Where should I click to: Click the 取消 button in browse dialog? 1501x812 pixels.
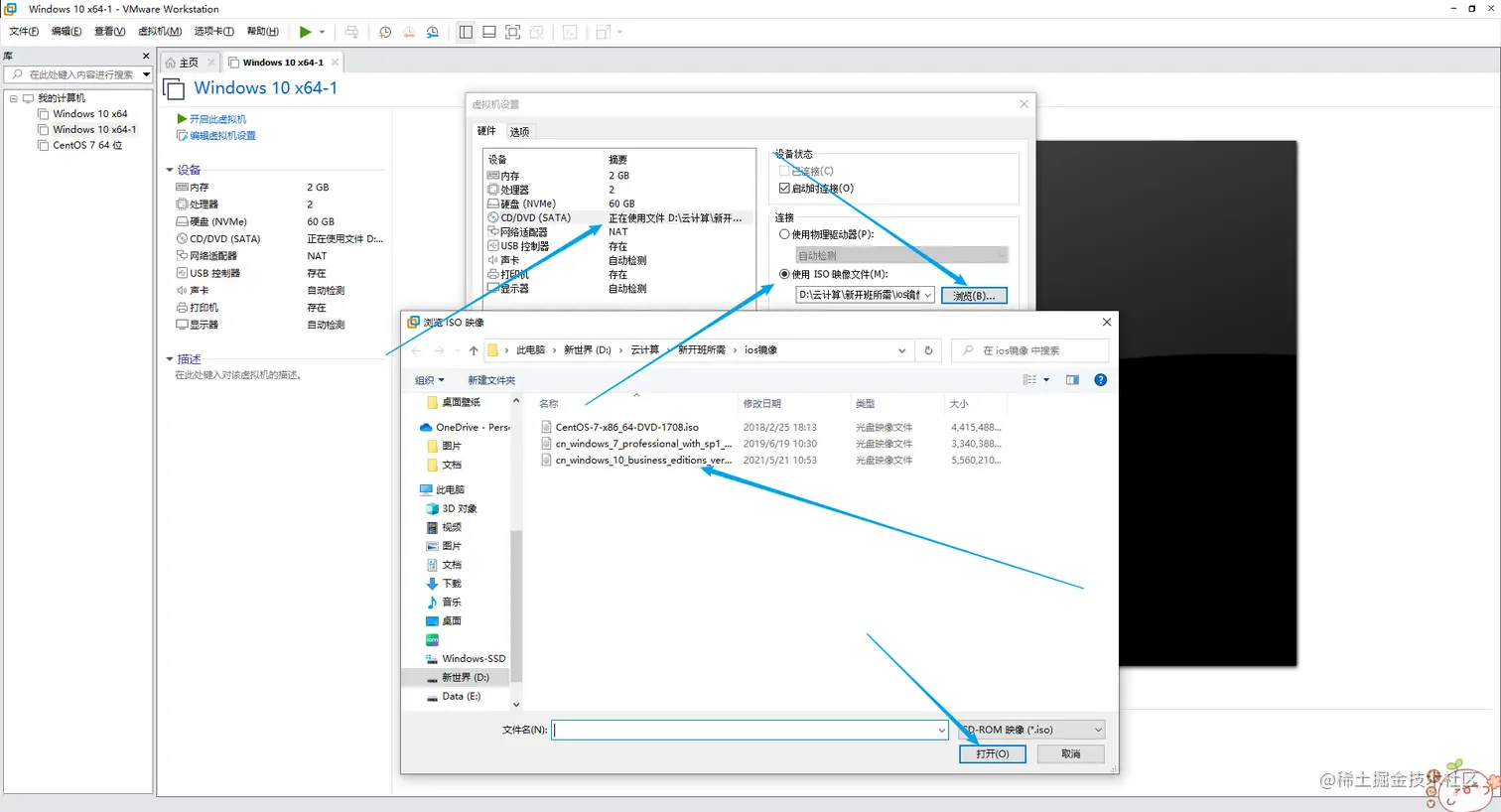[1071, 754]
